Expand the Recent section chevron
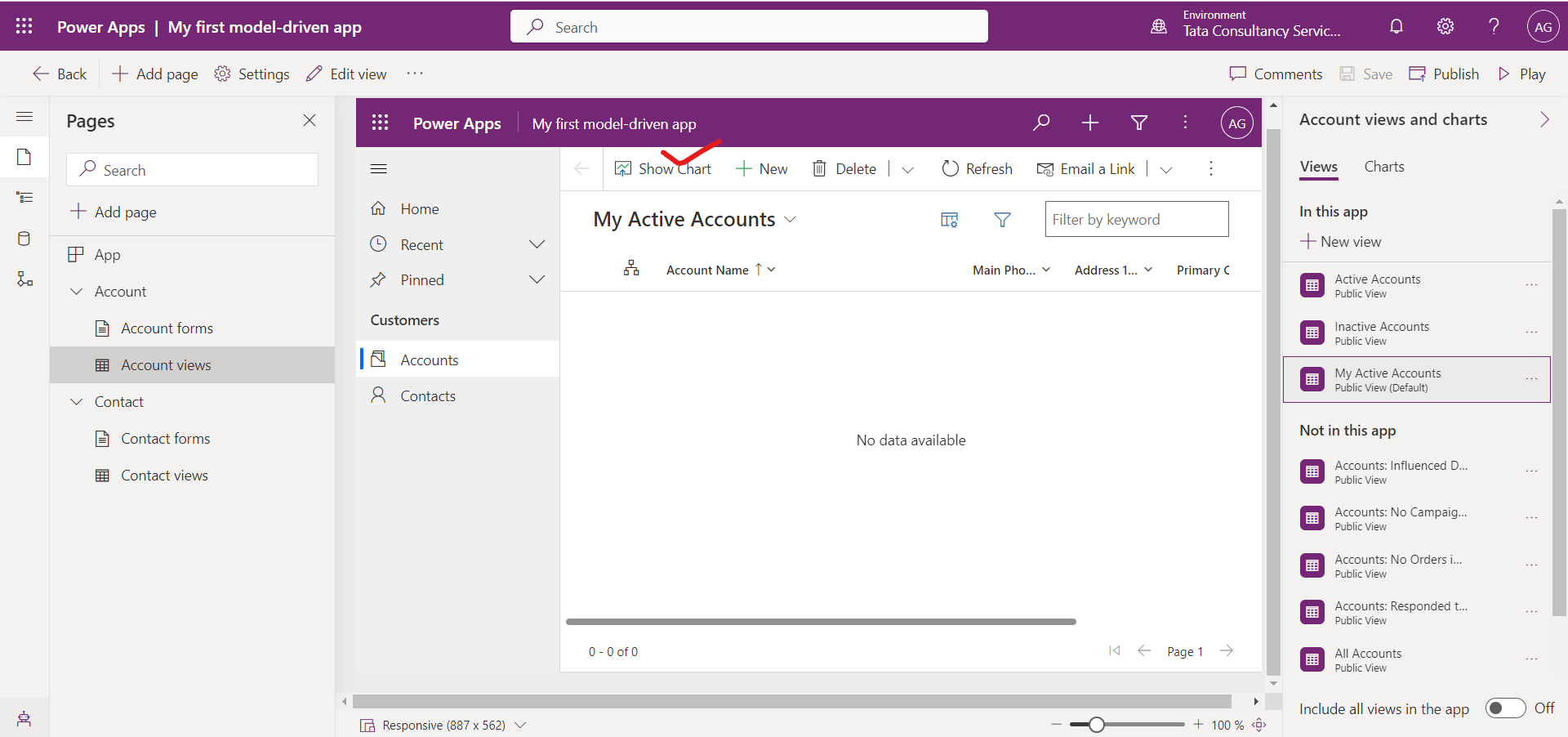The width and height of the screenshot is (1568, 737). point(537,243)
